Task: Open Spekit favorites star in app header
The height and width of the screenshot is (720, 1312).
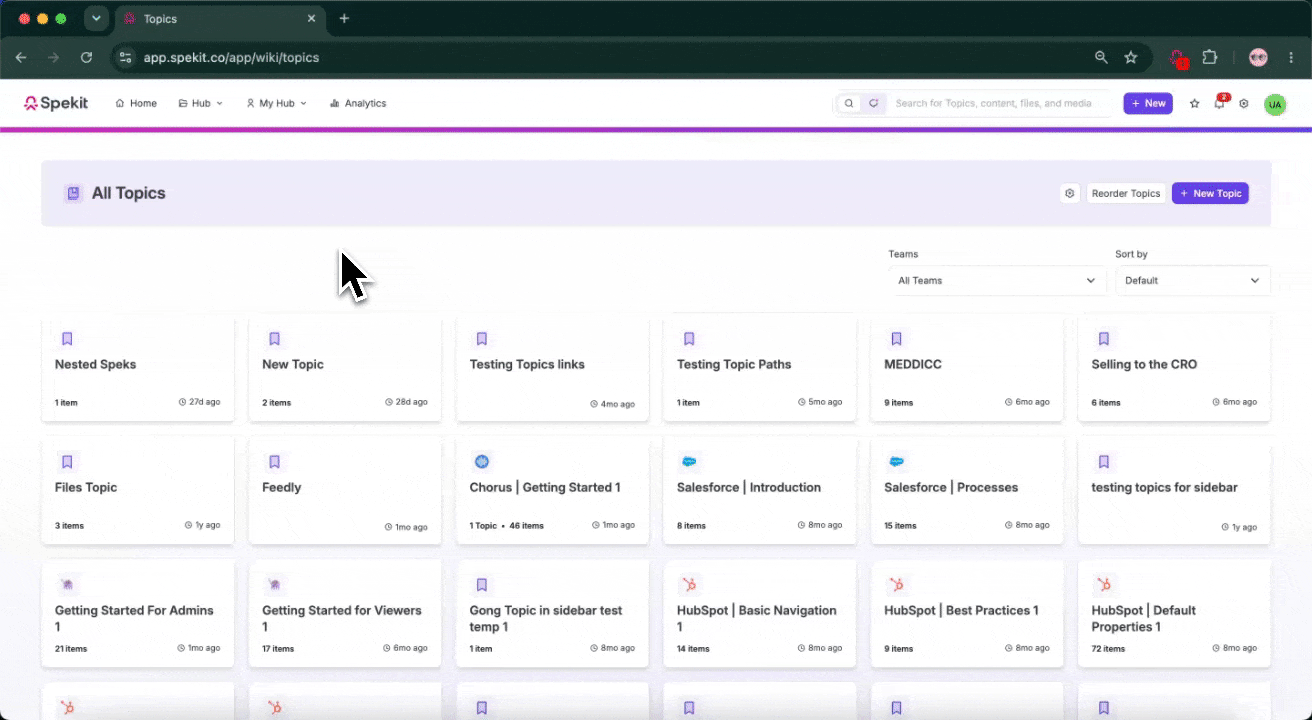Action: click(x=1194, y=103)
